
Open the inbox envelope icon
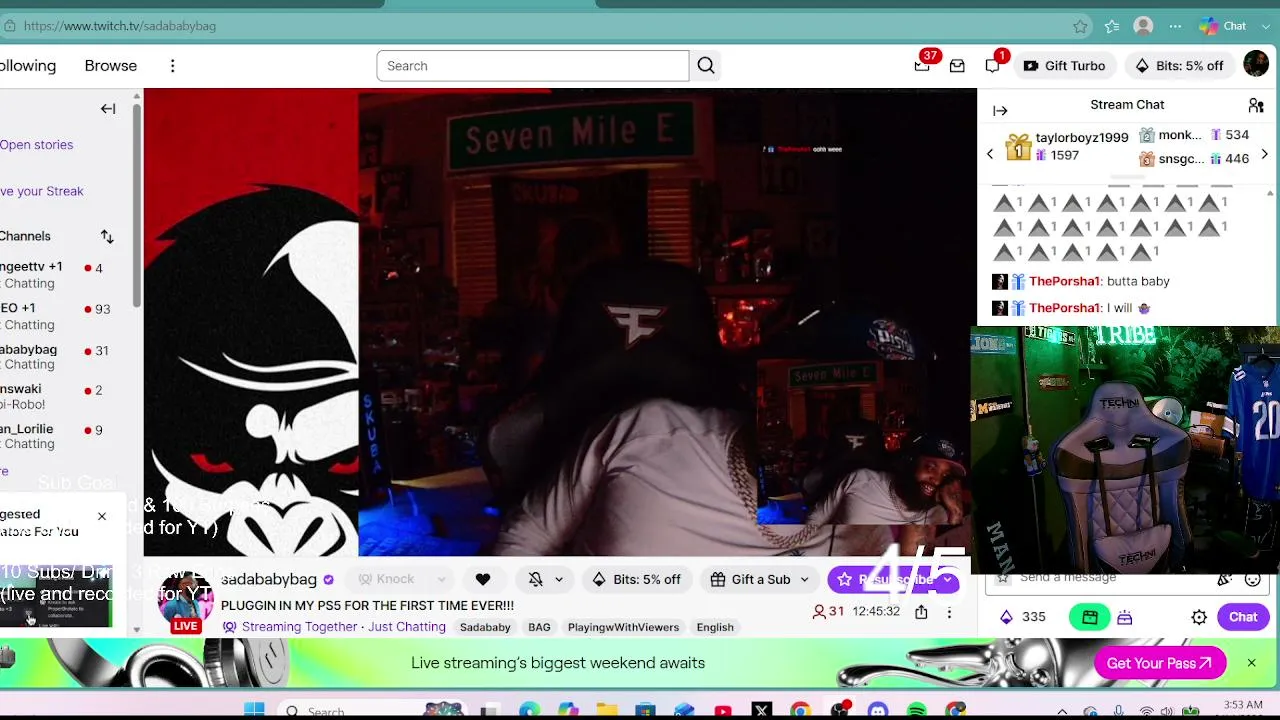pyautogui.click(x=957, y=66)
